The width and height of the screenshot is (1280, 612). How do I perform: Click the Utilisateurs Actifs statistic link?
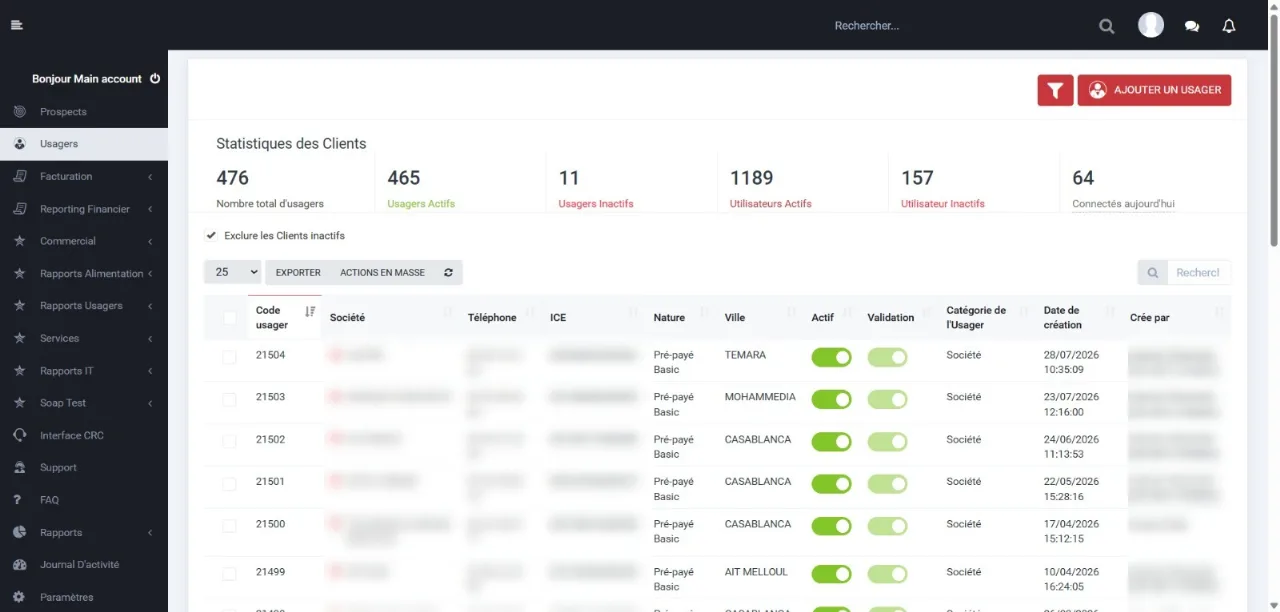coord(771,204)
